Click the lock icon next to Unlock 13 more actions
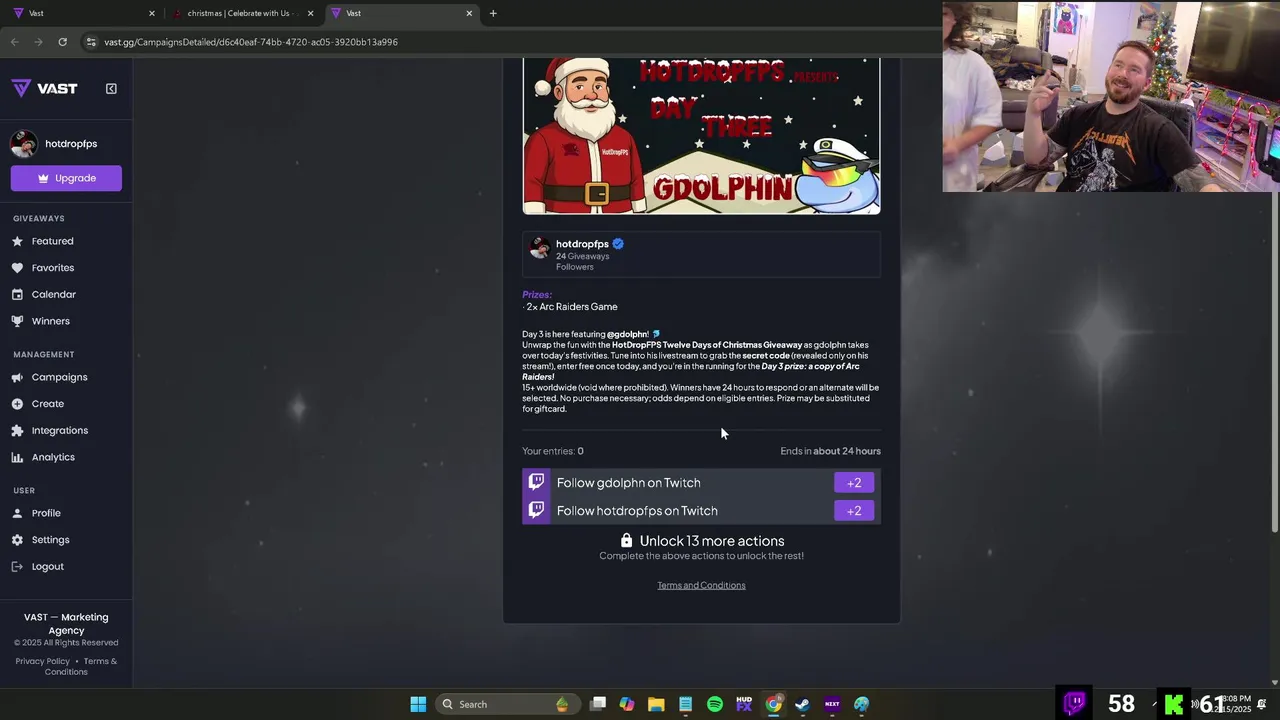This screenshot has width=1280, height=720. tap(626, 540)
